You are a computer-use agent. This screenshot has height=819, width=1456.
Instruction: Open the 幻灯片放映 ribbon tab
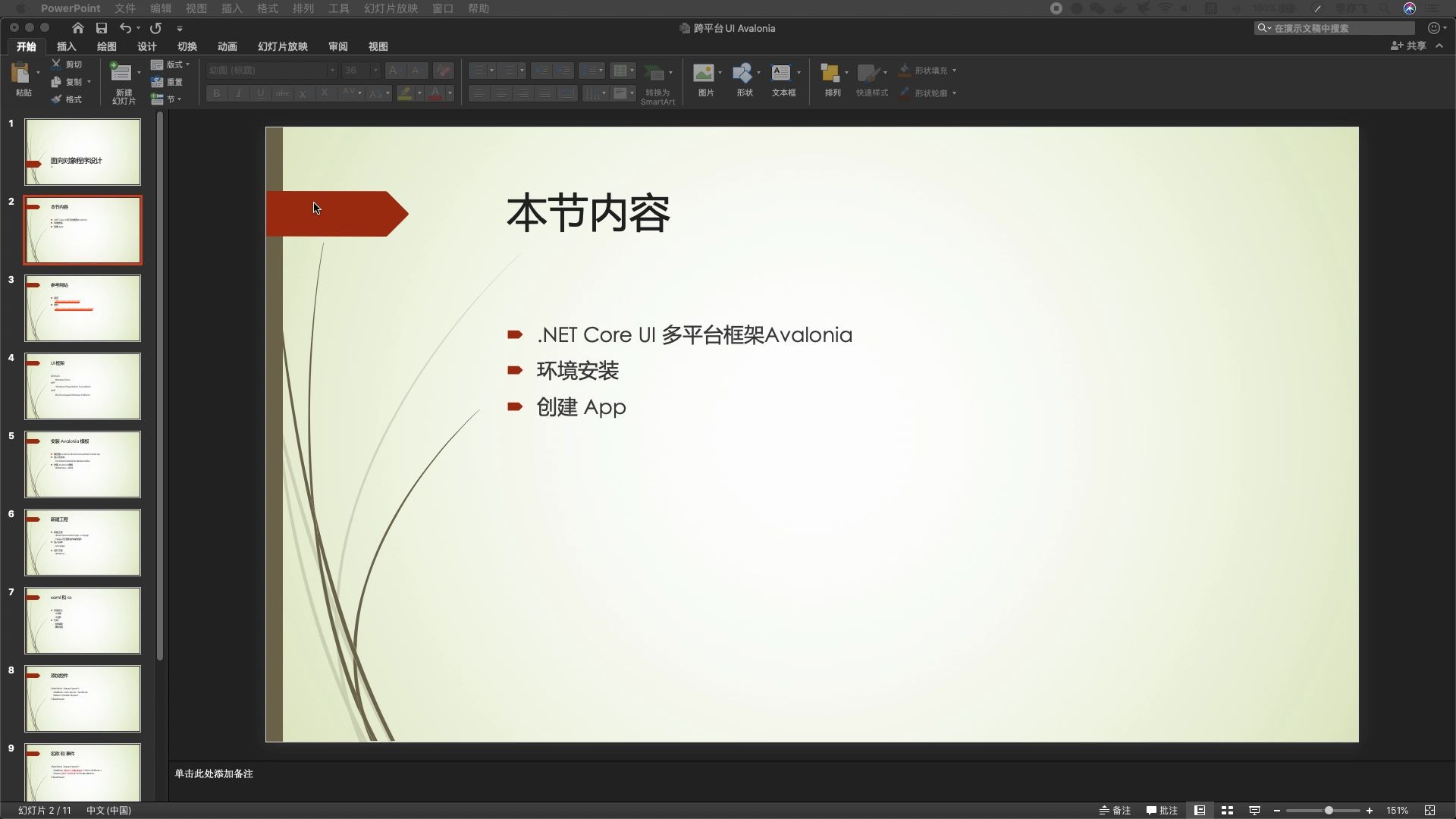(283, 46)
